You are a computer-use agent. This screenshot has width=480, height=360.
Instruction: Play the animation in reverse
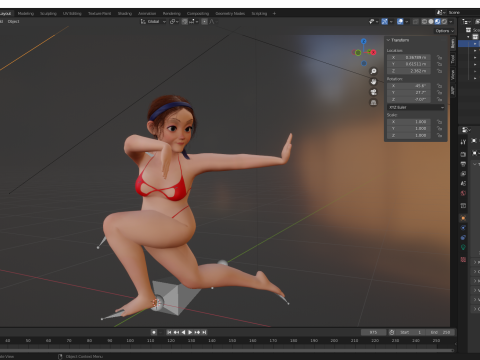click(x=183, y=332)
